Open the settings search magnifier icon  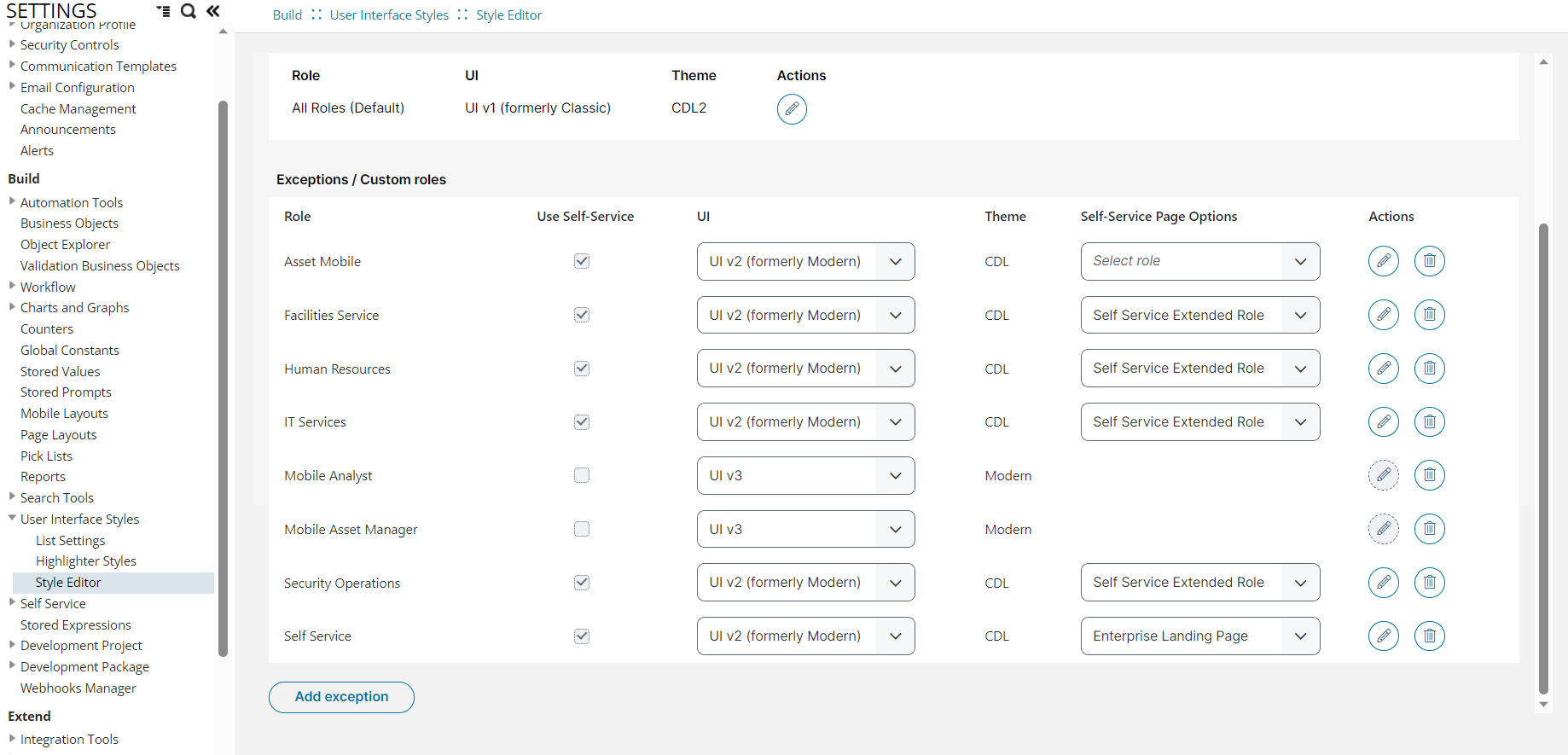(189, 11)
